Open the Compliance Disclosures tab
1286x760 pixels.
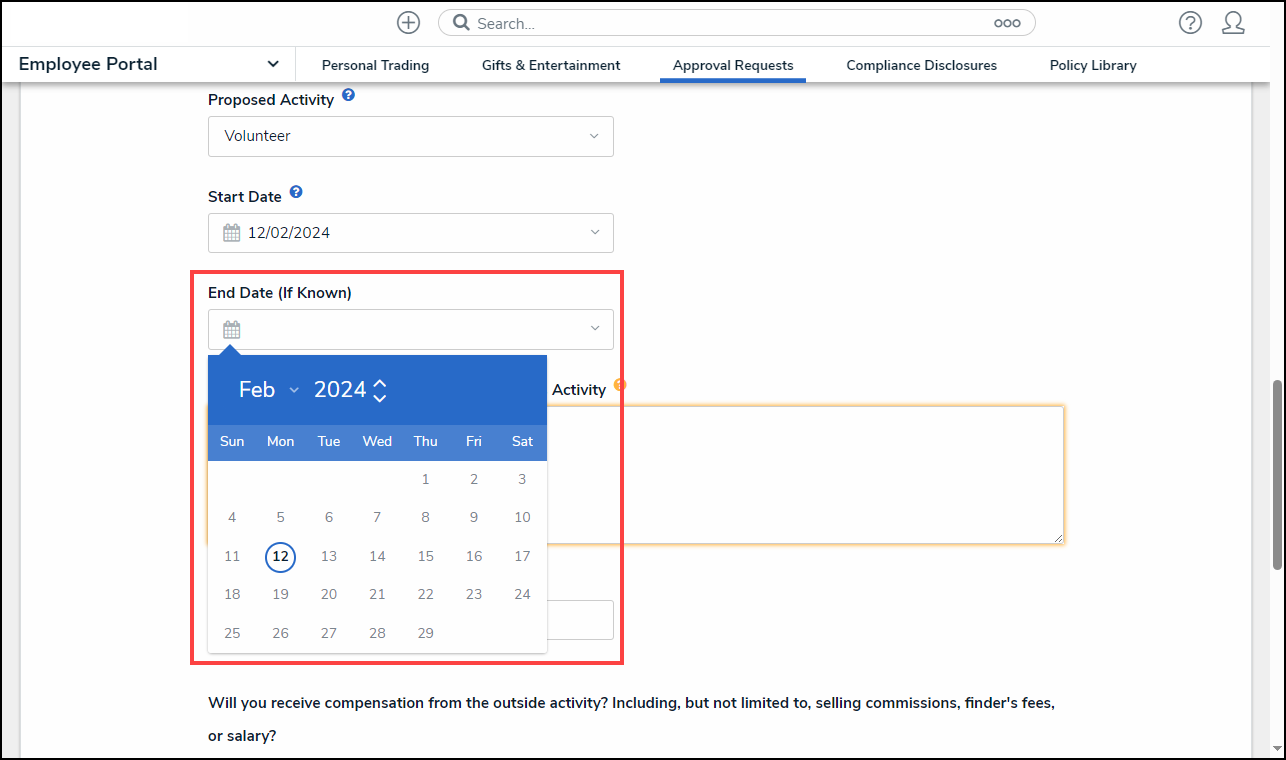tap(921, 65)
